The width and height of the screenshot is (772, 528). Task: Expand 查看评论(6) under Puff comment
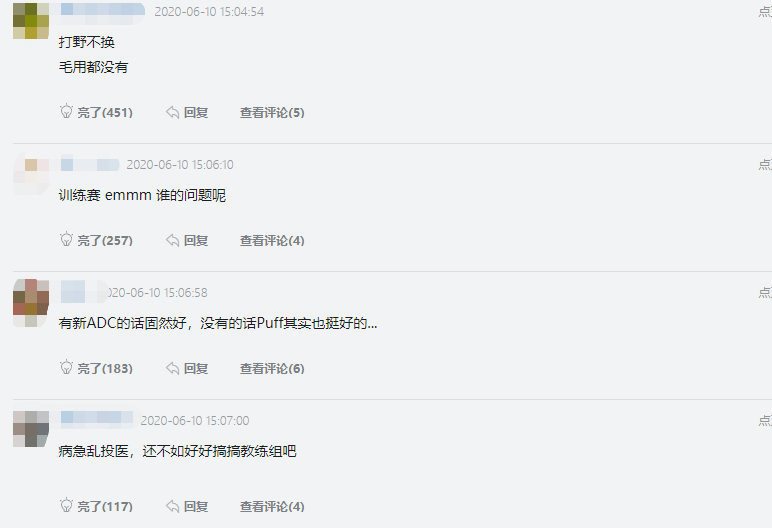[x=272, y=369]
